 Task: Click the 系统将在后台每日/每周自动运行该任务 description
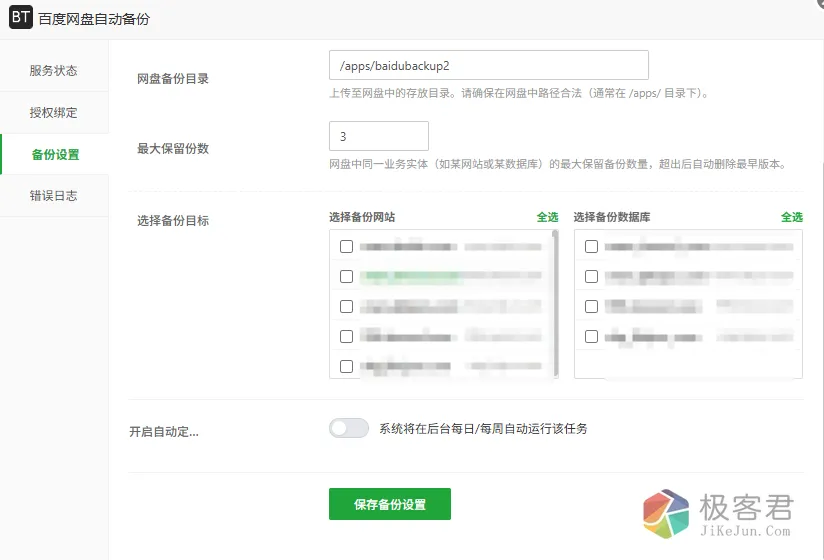(x=483, y=429)
